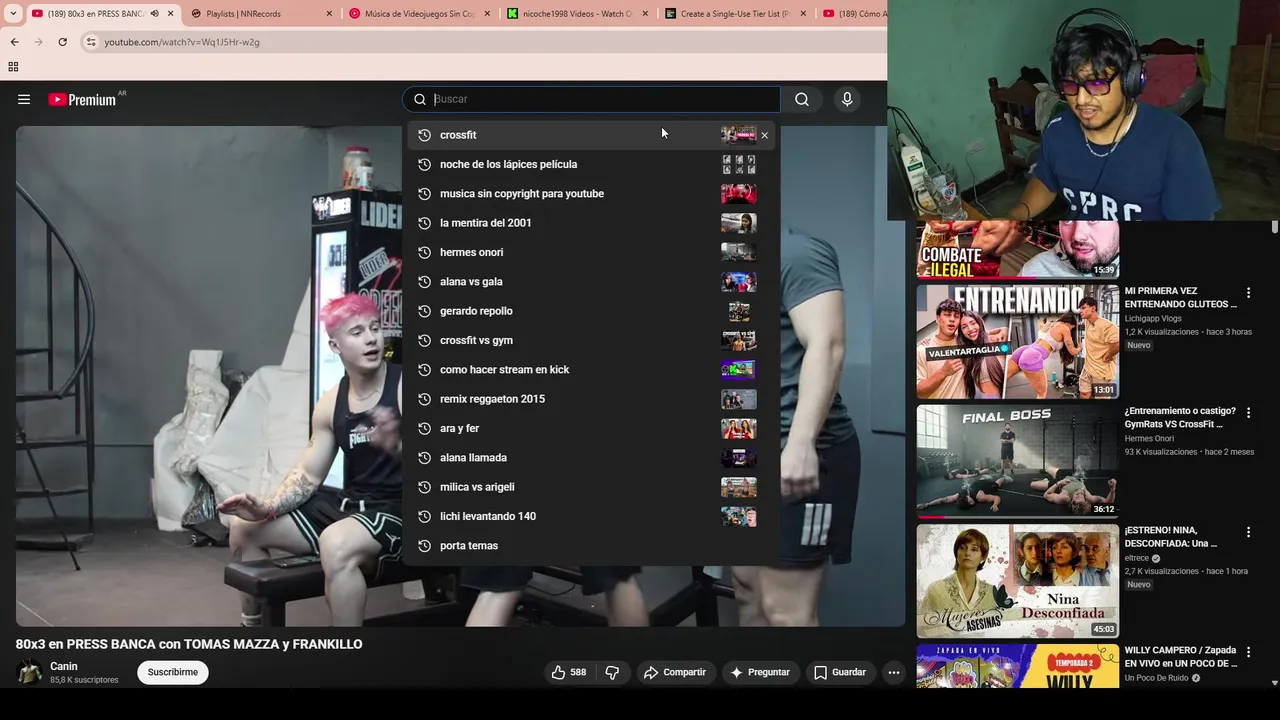Screen dimensions: 1280x720
Task: Close the 'Playlists | NNRecords' tab
Action: pos(329,14)
